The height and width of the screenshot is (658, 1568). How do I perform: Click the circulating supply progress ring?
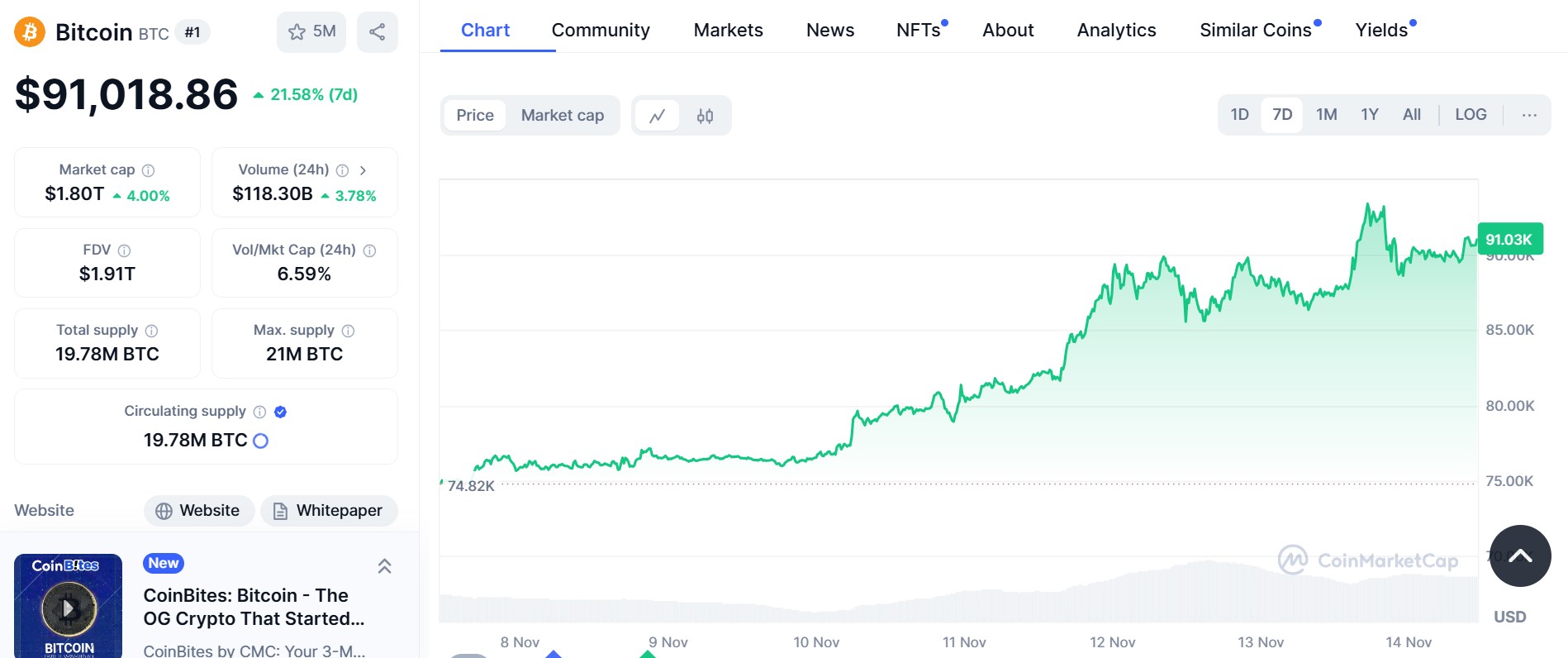click(260, 441)
